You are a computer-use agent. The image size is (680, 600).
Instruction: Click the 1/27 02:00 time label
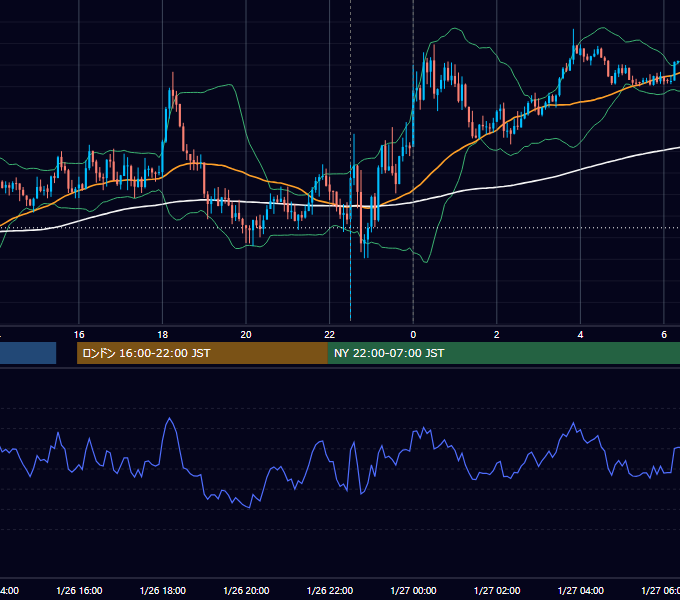[497, 590]
